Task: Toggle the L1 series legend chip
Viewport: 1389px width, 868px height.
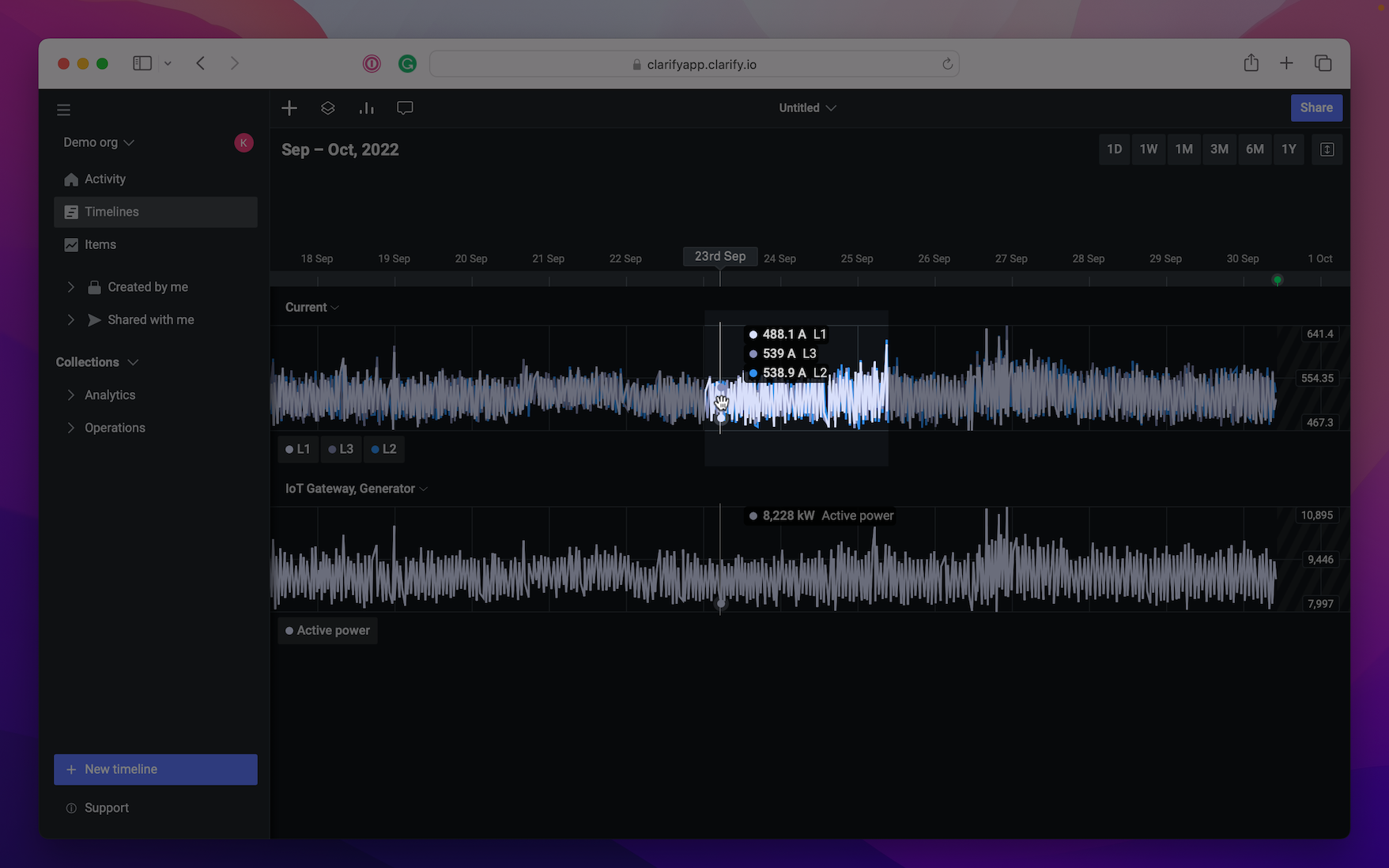Action: [298, 449]
